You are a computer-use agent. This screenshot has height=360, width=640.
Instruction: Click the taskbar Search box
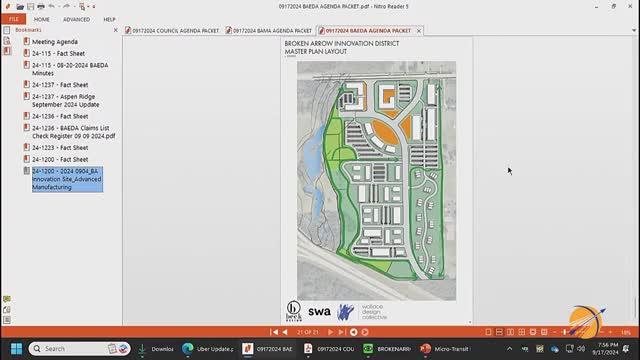coord(80,349)
